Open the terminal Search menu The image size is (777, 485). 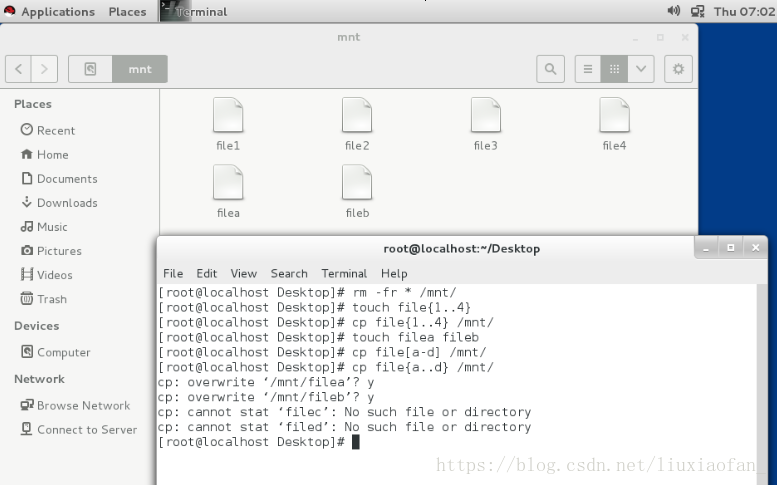[289, 273]
